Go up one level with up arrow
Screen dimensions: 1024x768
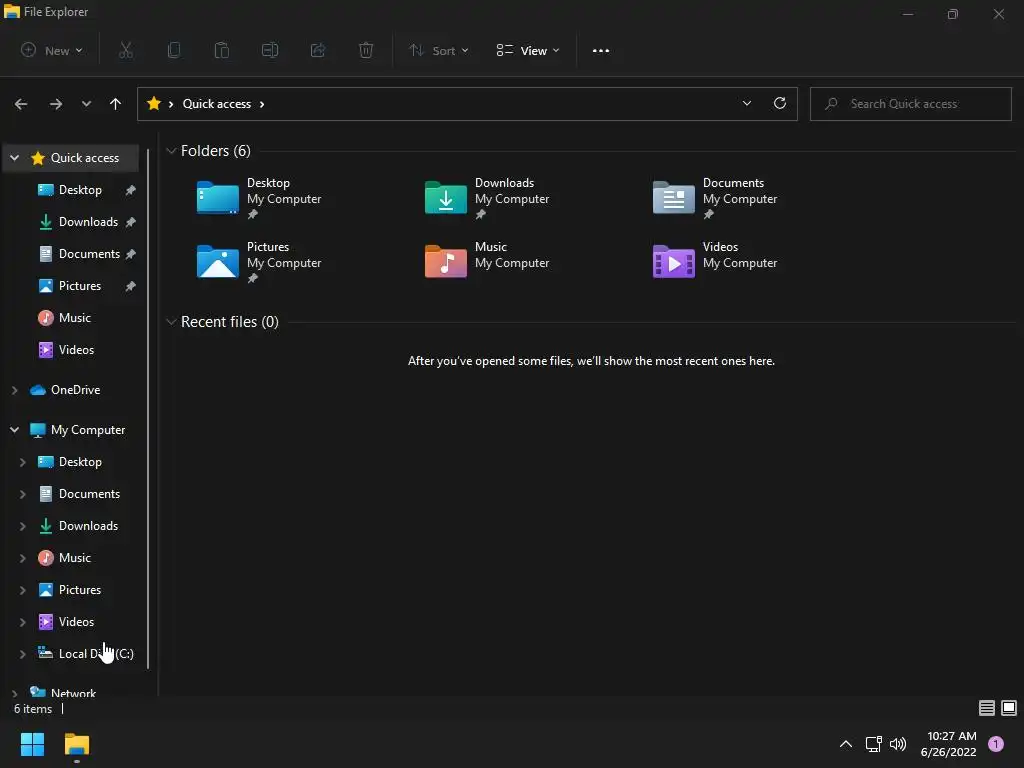116,104
